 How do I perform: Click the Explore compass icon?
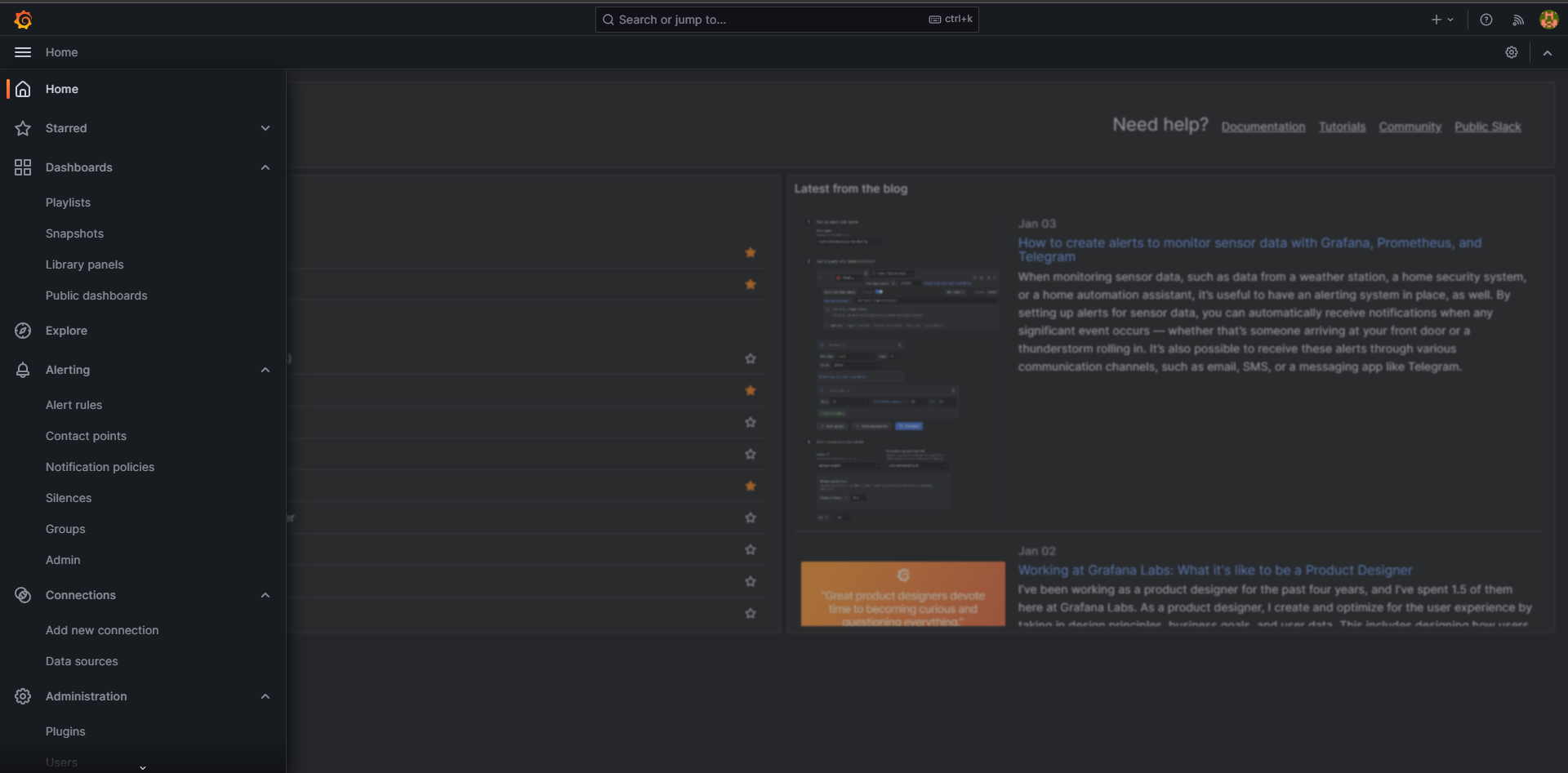tap(23, 331)
